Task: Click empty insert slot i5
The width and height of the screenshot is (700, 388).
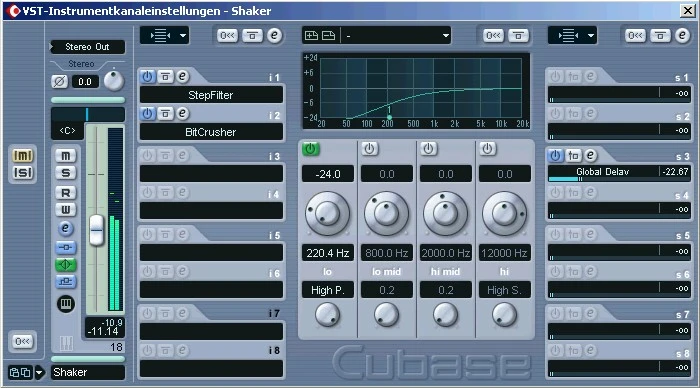Action: pyautogui.click(x=211, y=253)
